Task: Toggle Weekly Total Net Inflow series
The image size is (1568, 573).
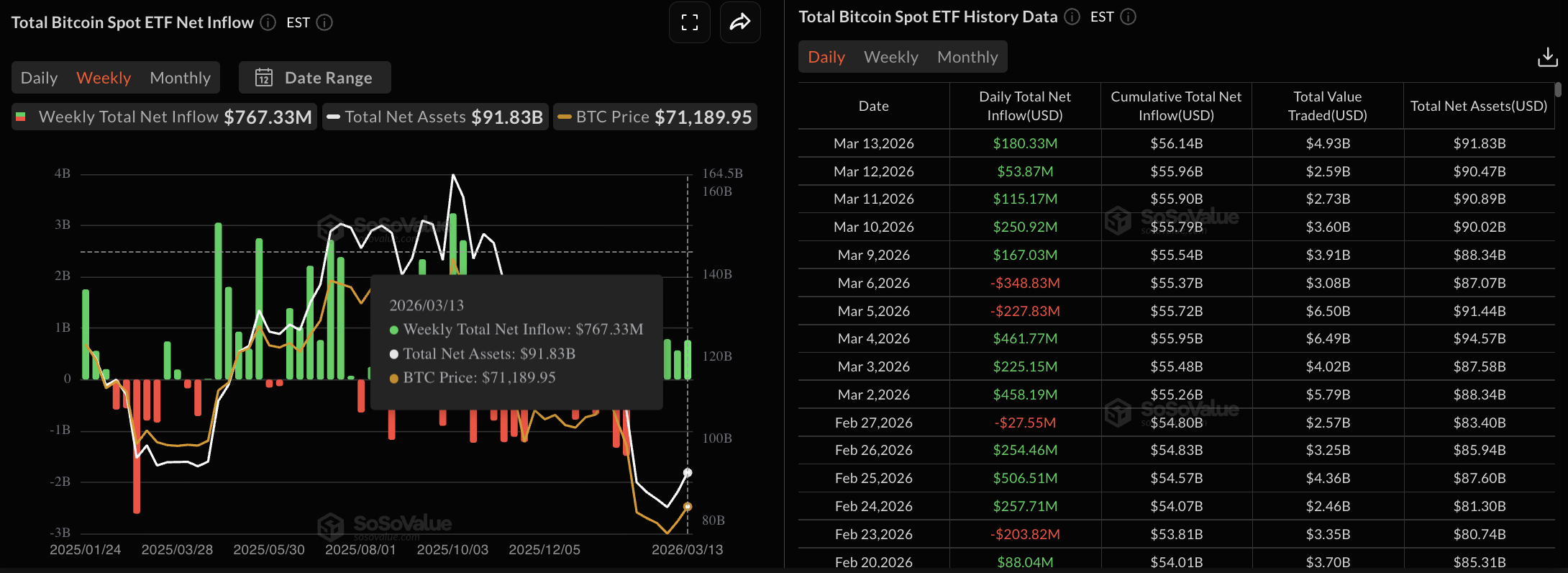Action: [x=164, y=117]
